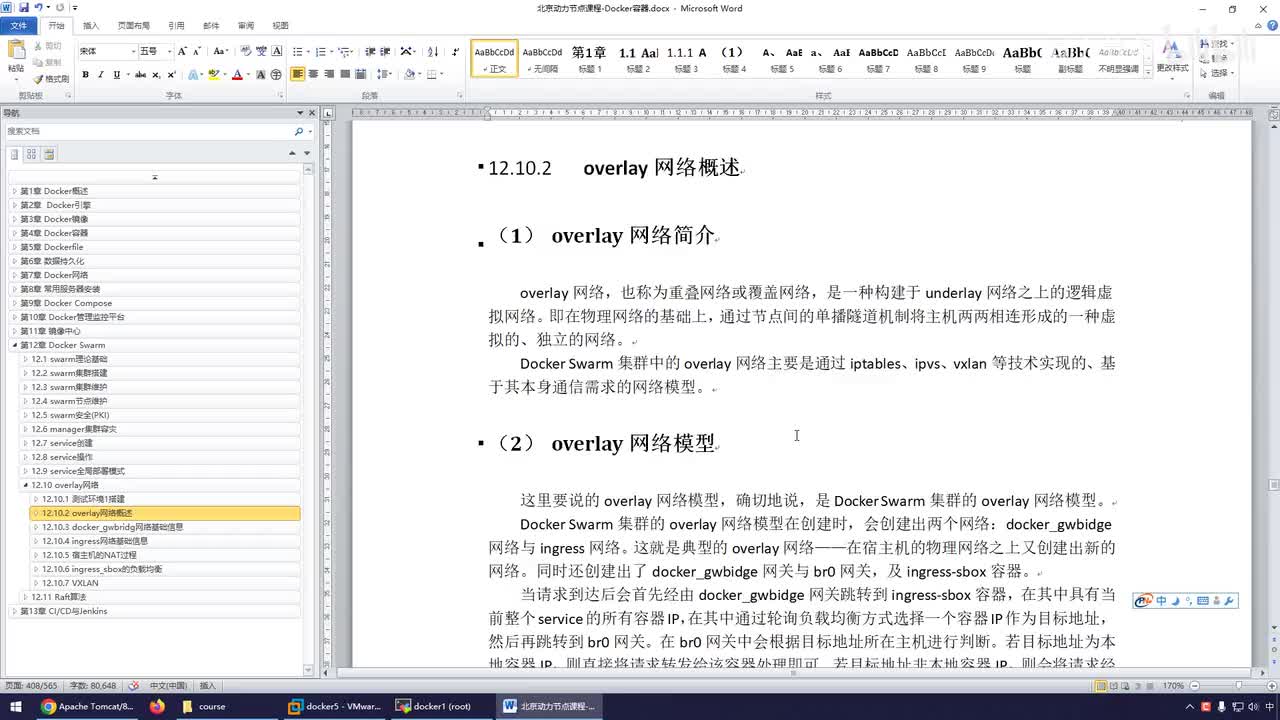
Task: Open Firefox from the taskbar
Action: [157, 706]
